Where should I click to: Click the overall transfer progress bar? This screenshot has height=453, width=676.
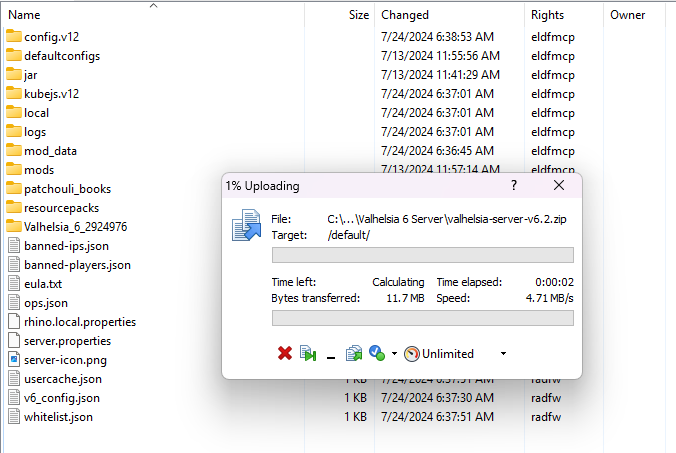point(422,319)
